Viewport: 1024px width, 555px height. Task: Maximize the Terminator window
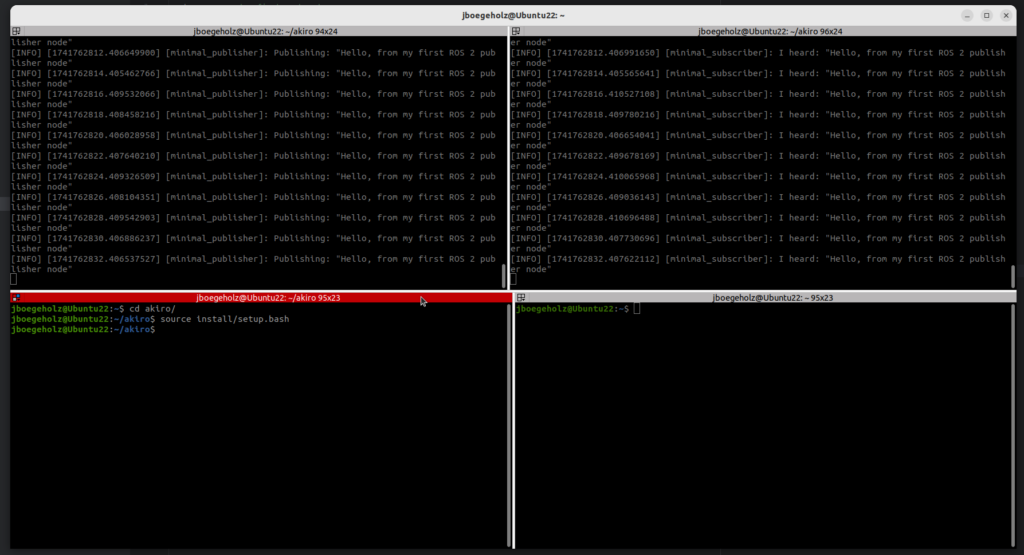point(986,15)
